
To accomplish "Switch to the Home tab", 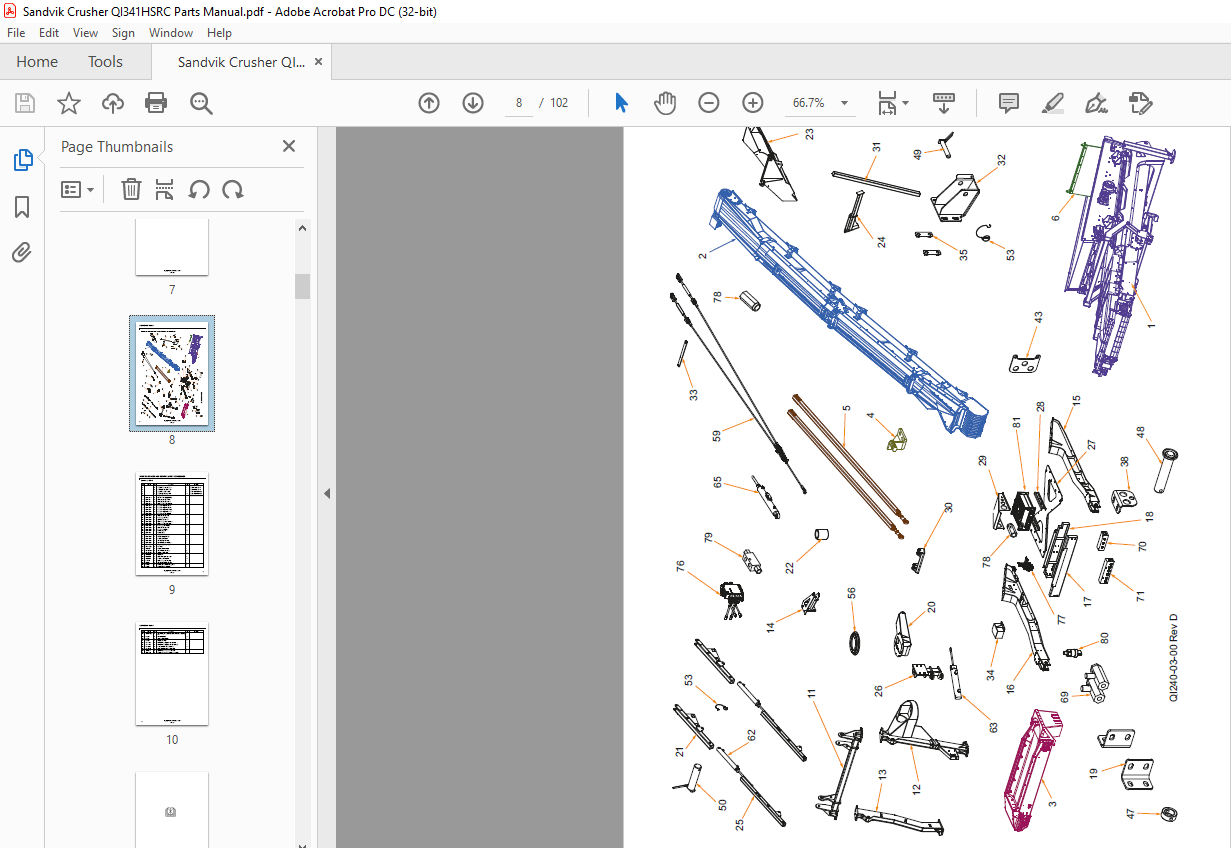I will tap(37, 62).
